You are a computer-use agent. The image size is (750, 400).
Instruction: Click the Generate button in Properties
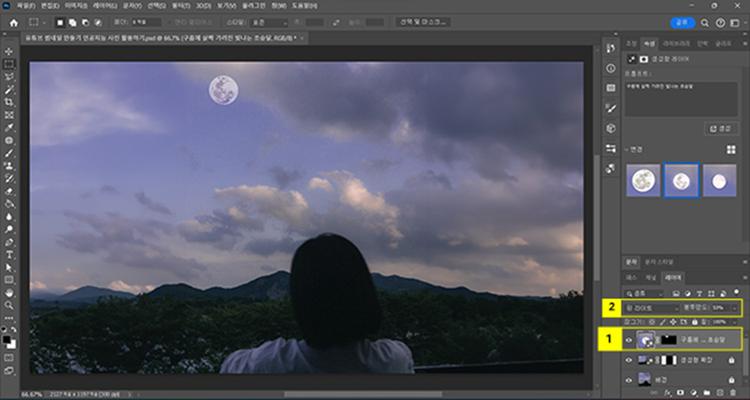click(719, 128)
